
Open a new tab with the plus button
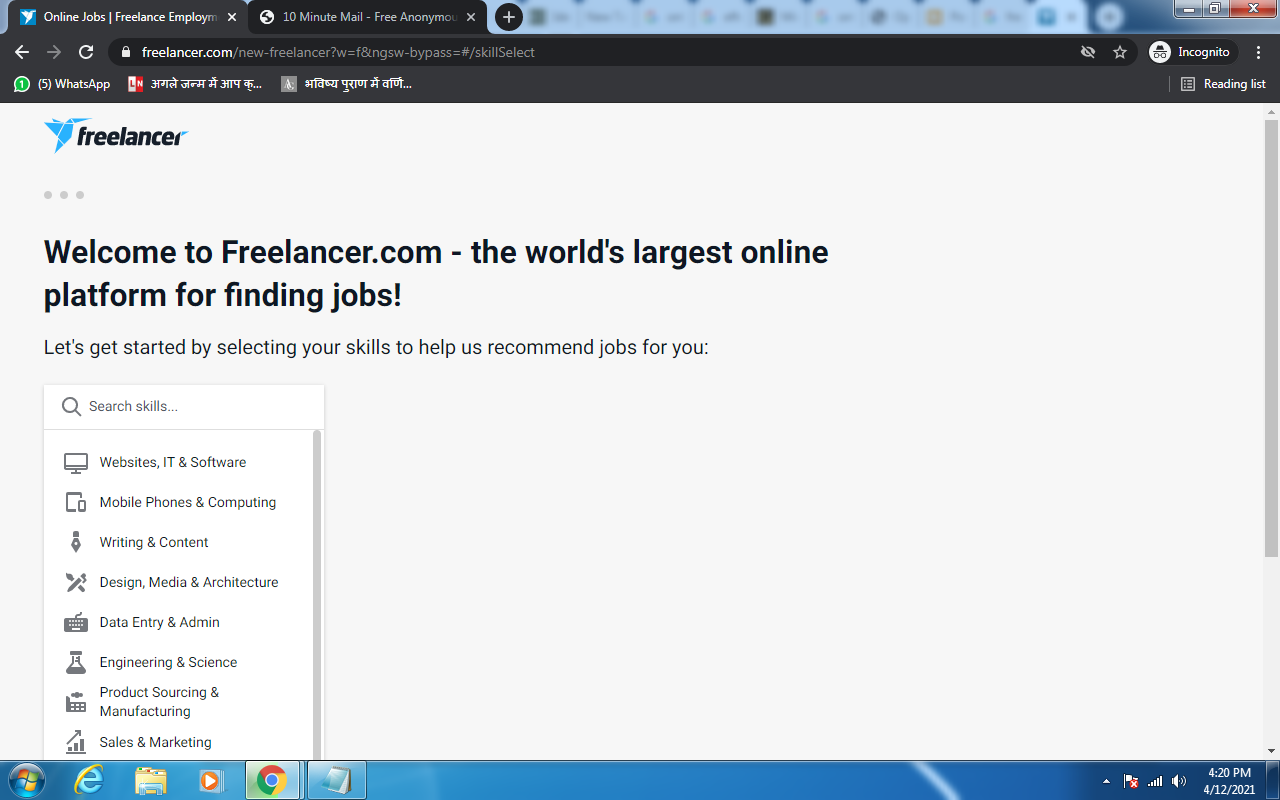509,17
